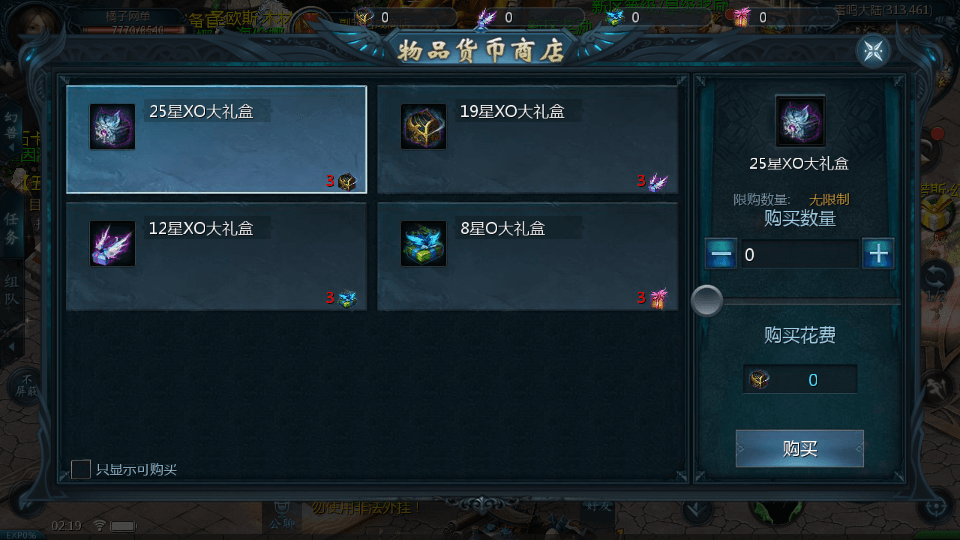Select the 25星XO大礼盒 item icon
This screenshot has width=960, height=540.
pyautogui.click(x=112, y=127)
